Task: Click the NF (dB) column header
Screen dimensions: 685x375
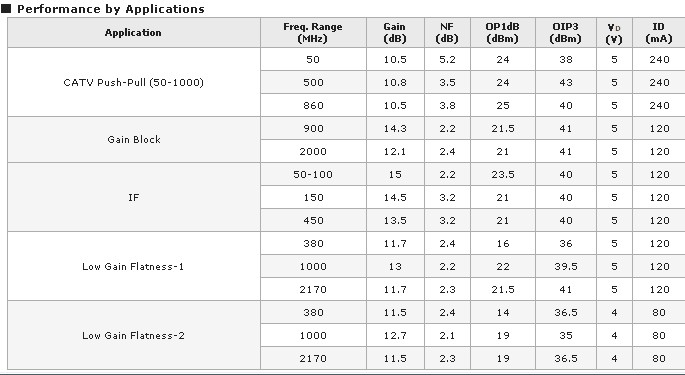Action: (447, 33)
